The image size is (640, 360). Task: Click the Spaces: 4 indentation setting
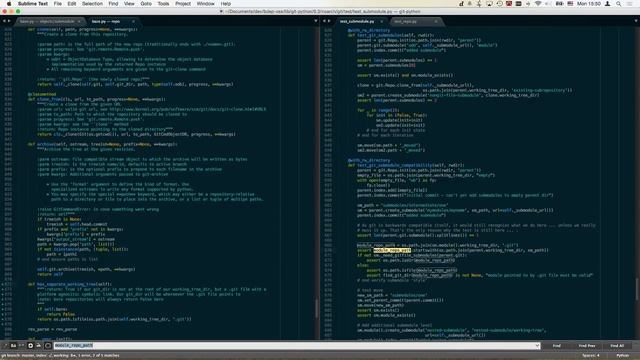click(591, 356)
